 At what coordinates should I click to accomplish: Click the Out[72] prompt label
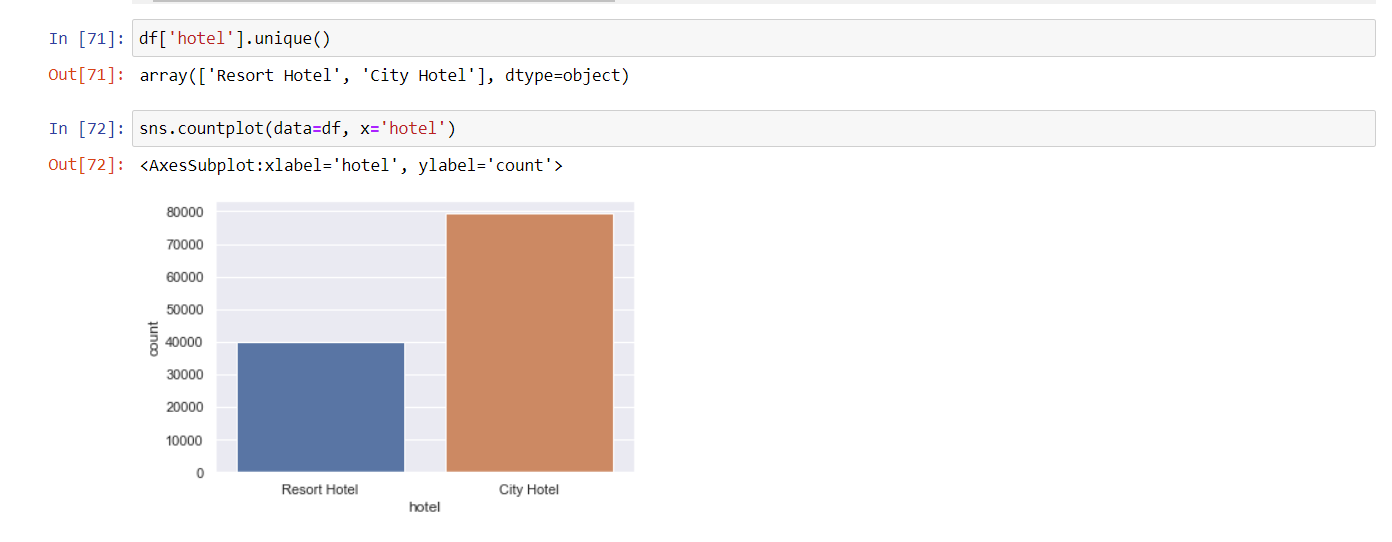(86, 165)
